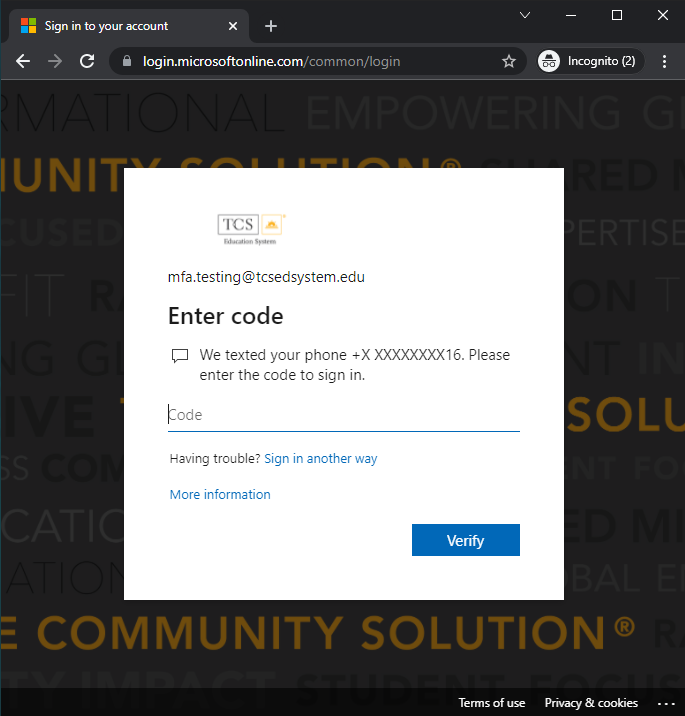Image resolution: width=685 pixels, height=716 pixels.
Task: Click the footer ellipsis for more options
Action: point(666,703)
